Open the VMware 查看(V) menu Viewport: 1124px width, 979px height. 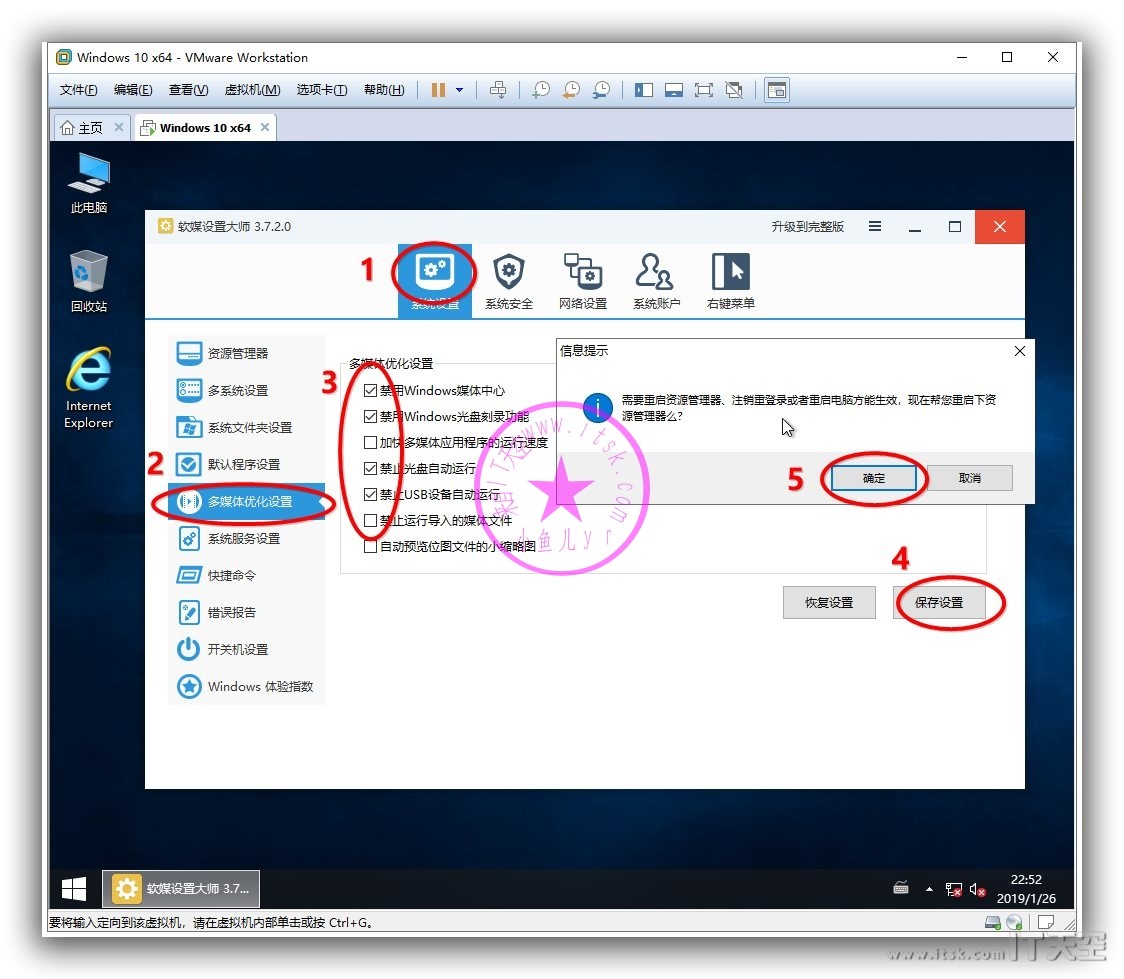[189, 90]
